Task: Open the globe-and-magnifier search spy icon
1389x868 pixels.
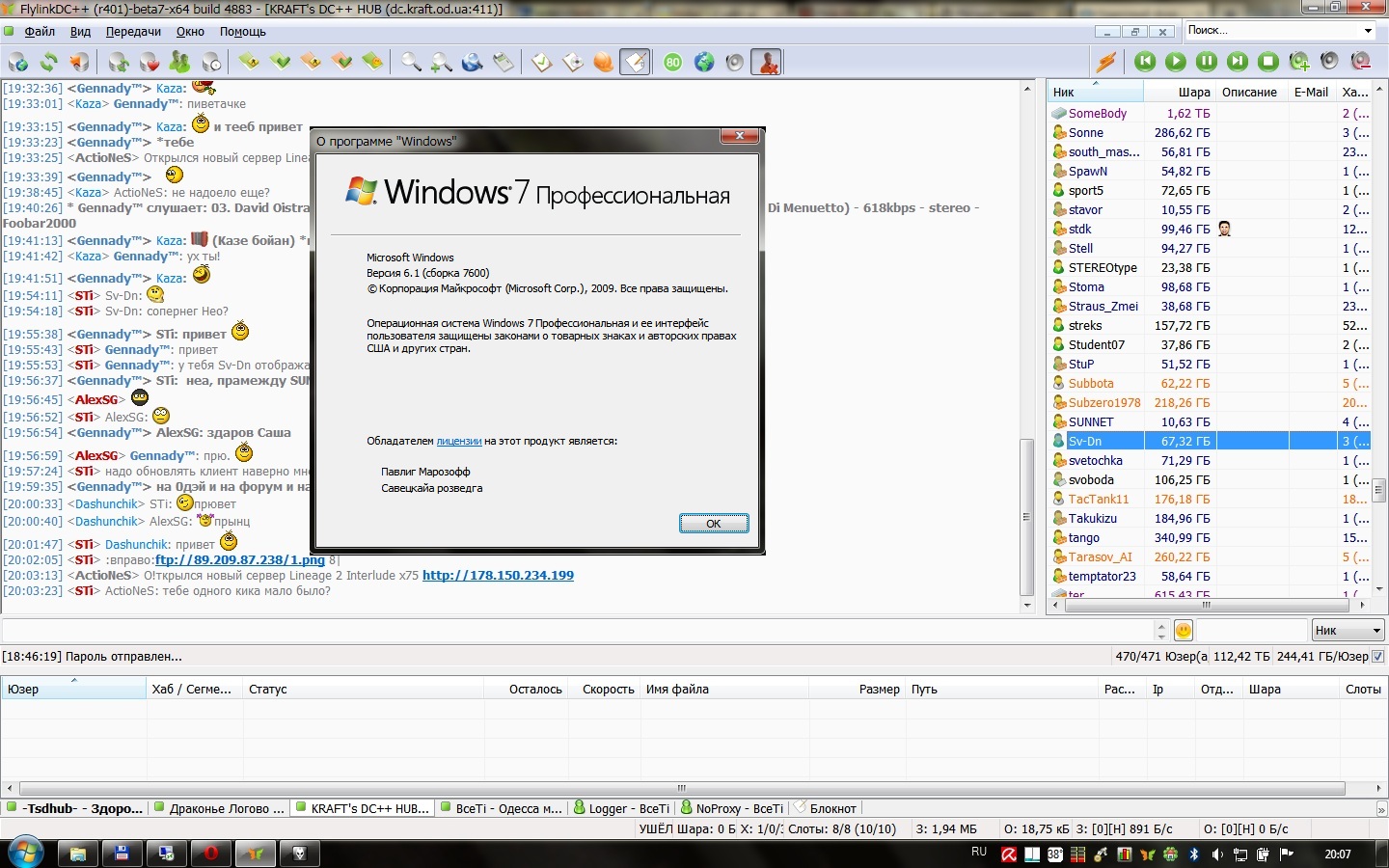Action: coord(473,62)
